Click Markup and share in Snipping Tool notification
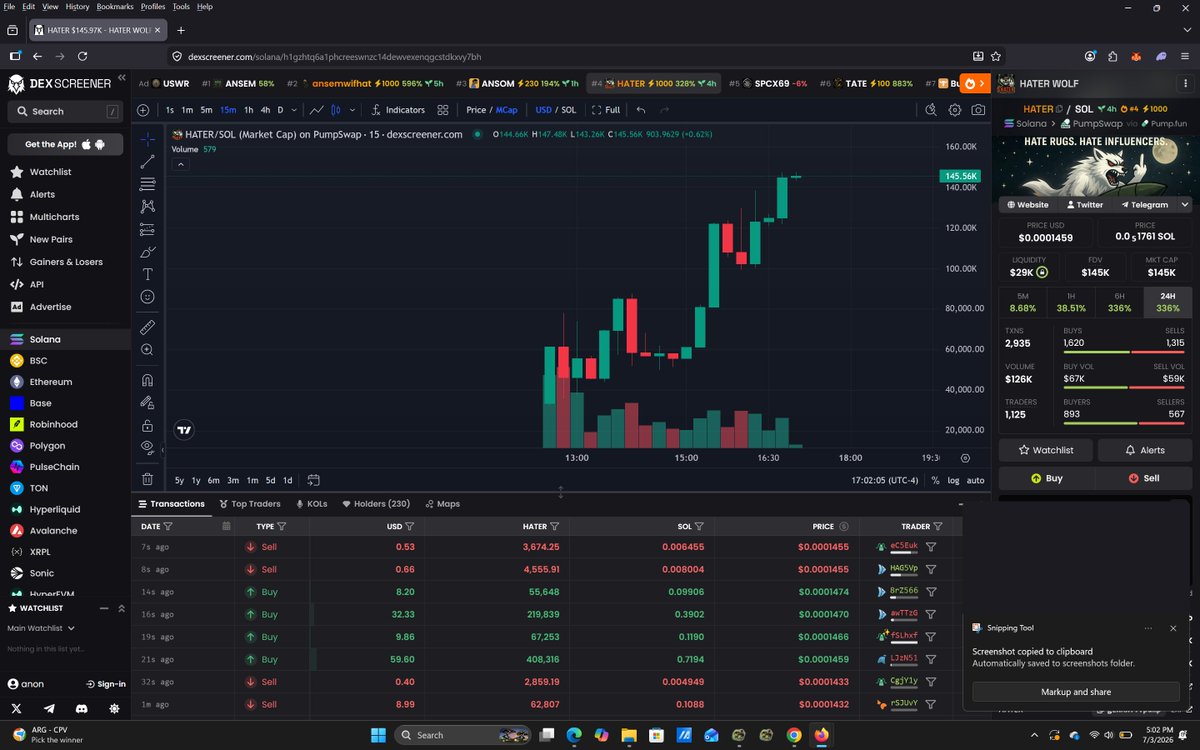The height and width of the screenshot is (750, 1200). coord(1075,692)
